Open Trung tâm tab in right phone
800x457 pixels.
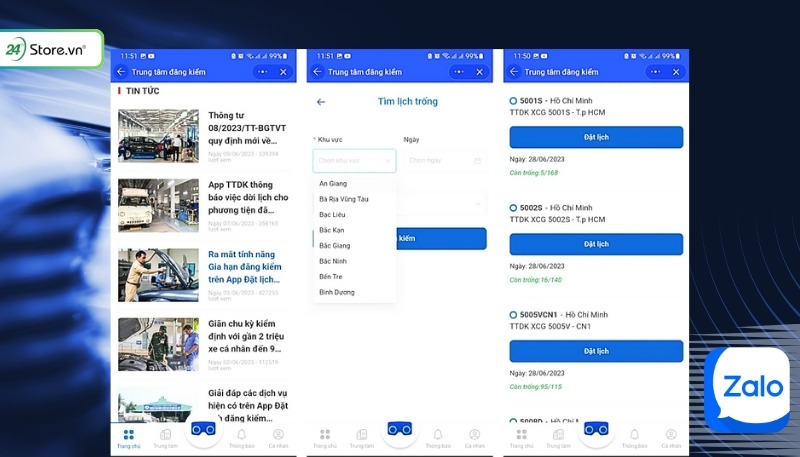coord(558,439)
